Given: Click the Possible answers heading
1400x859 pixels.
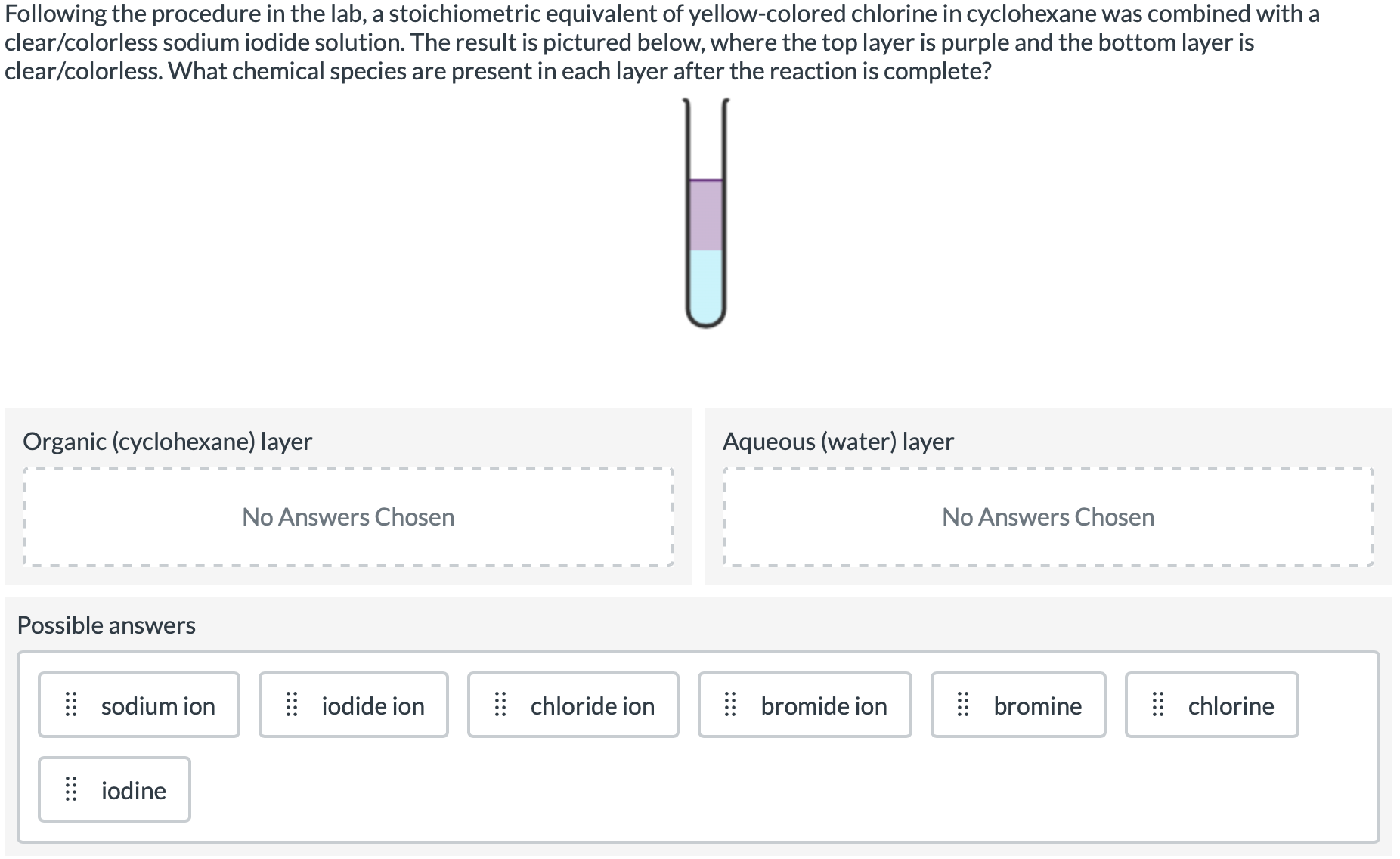Looking at the screenshot, I should [x=107, y=625].
